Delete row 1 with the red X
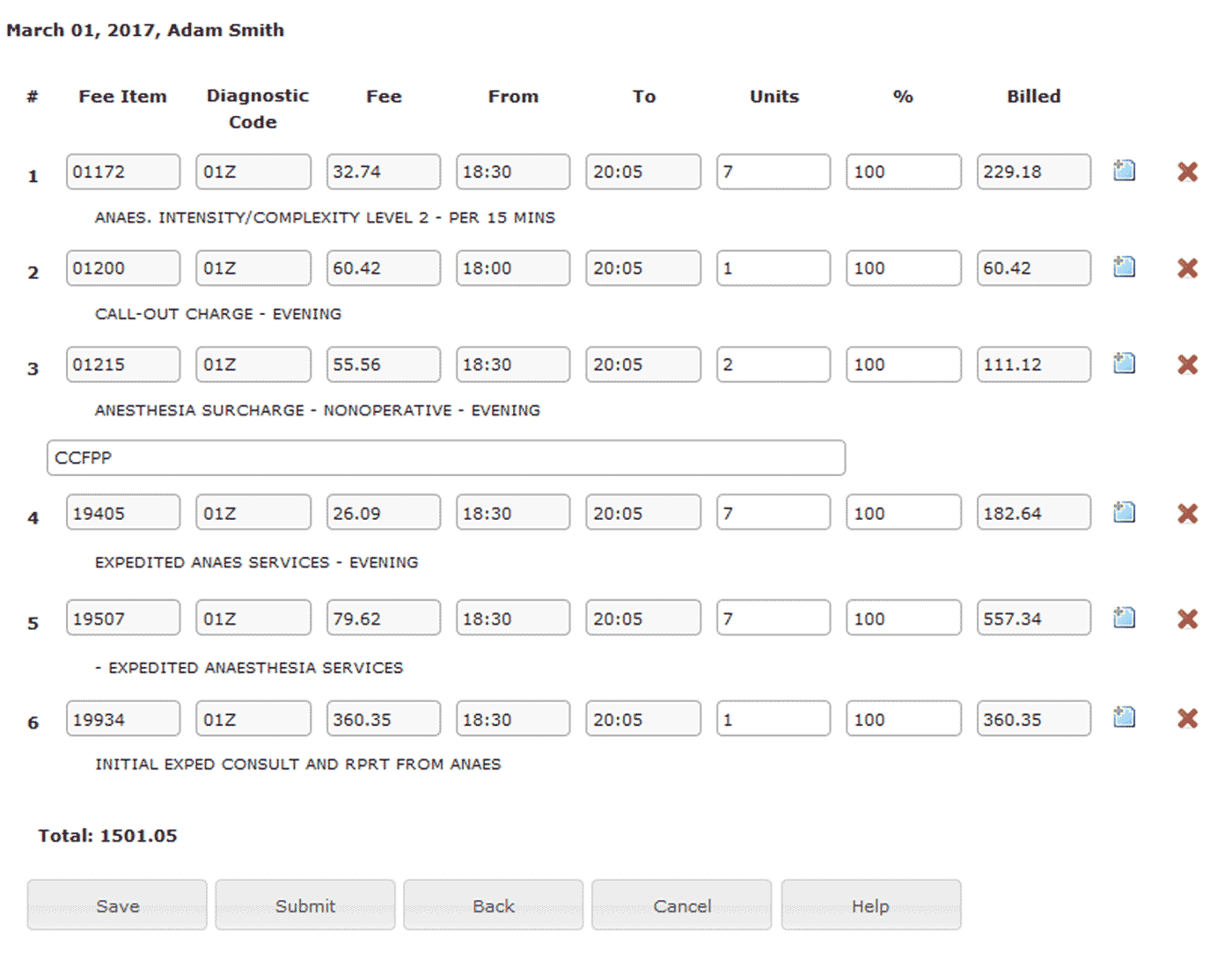This screenshot has width=1232, height=959. [1187, 172]
